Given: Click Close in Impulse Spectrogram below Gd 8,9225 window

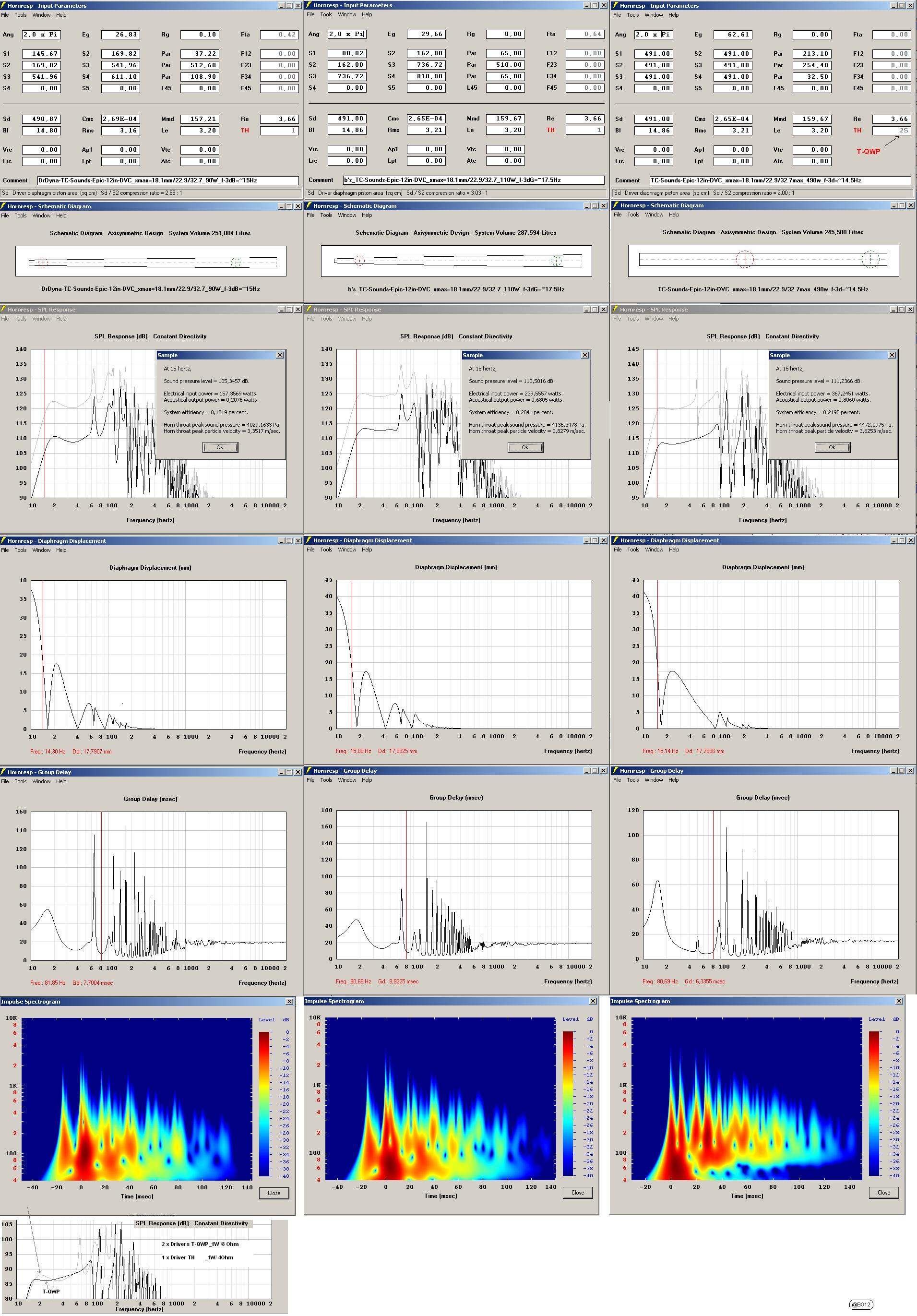Looking at the screenshot, I should (x=578, y=1192).
